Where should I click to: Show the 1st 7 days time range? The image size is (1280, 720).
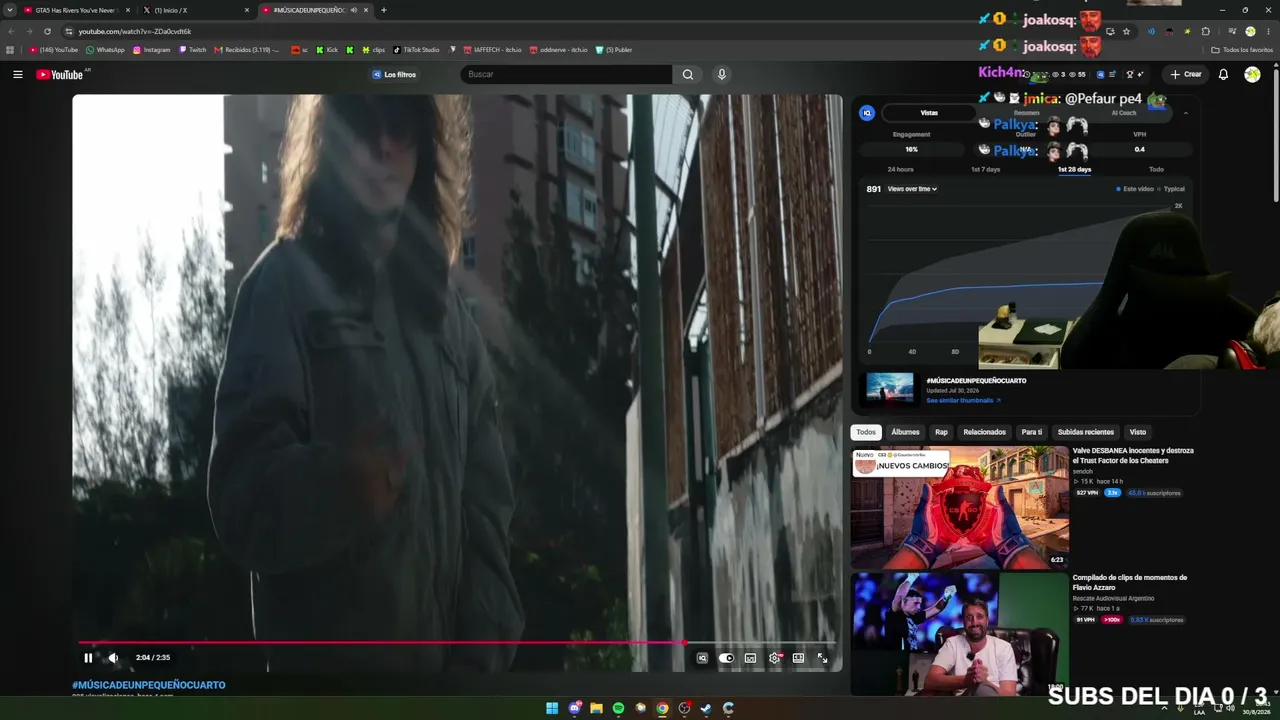point(985,169)
